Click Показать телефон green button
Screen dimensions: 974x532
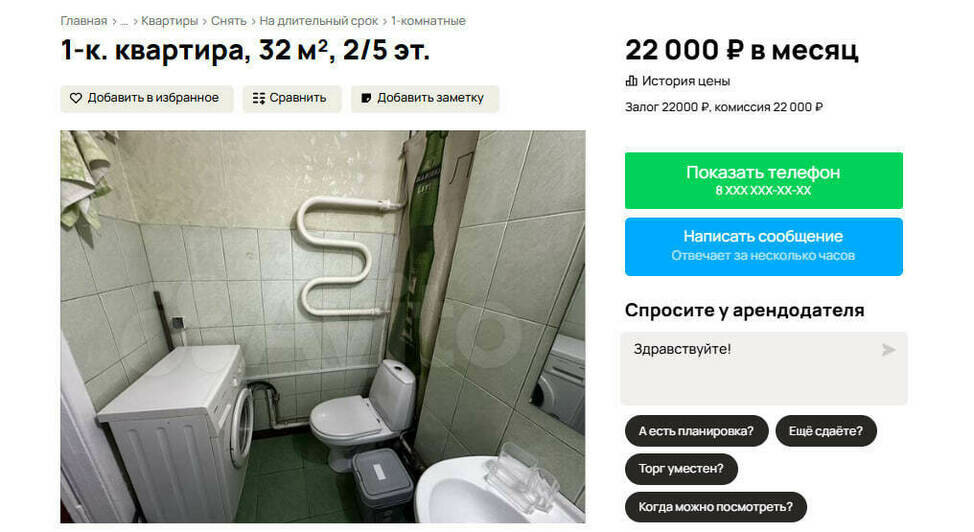763,180
